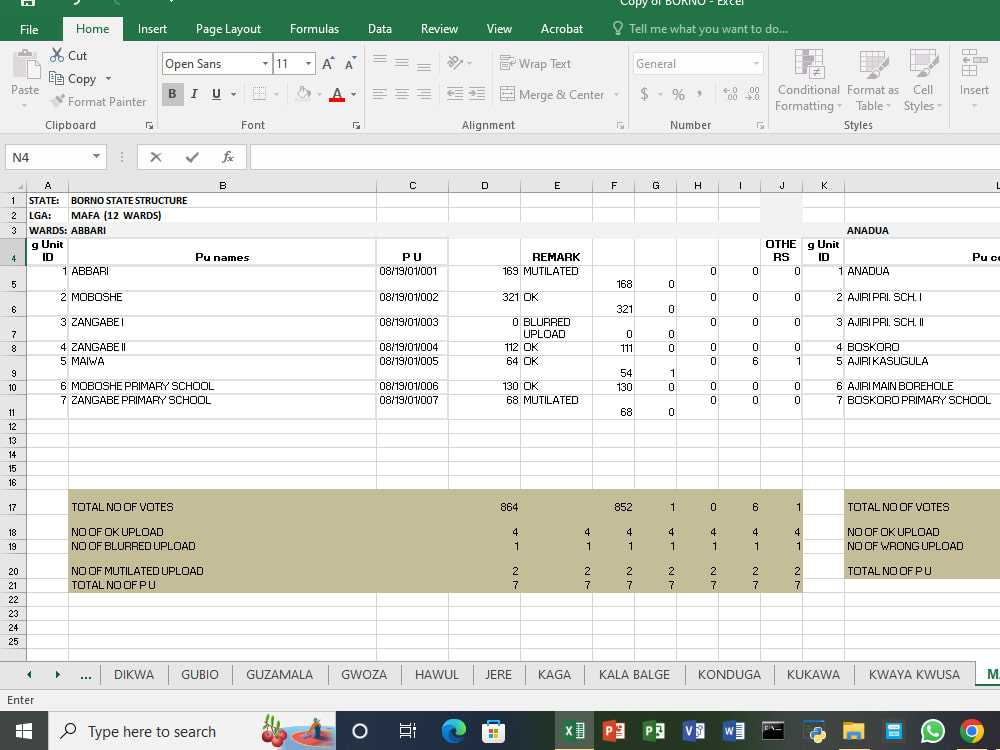The height and width of the screenshot is (750, 1000).
Task: Decrease font size with small A
Action: (x=349, y=64)
